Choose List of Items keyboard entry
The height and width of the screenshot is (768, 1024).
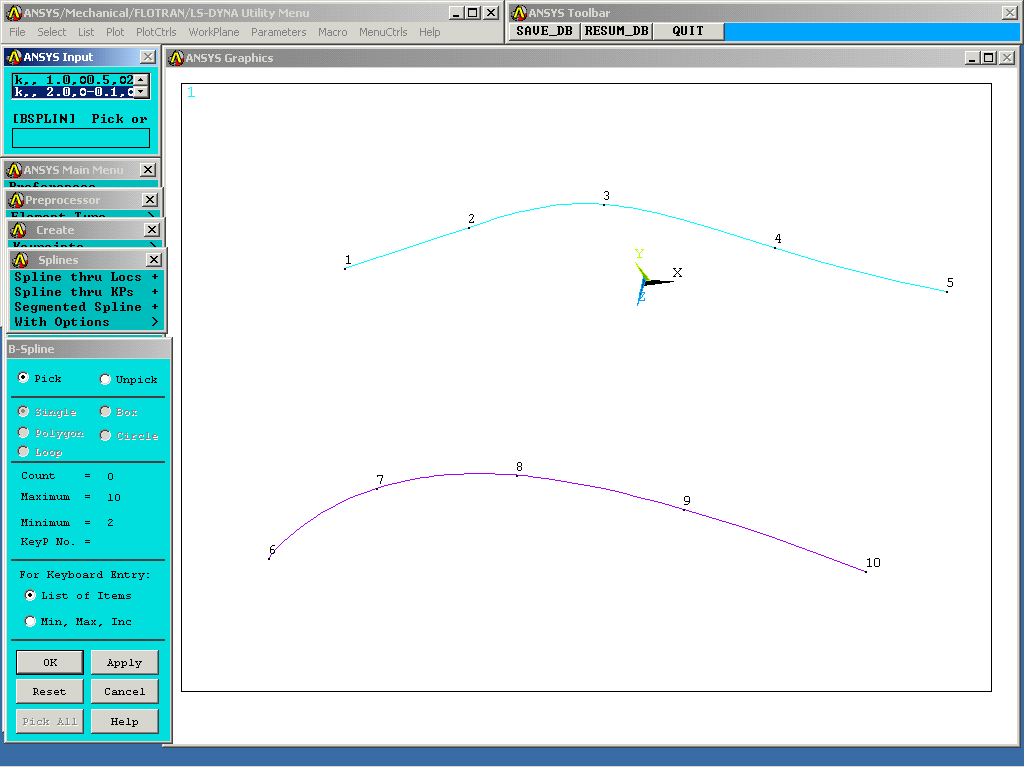[x=30, y=595]
